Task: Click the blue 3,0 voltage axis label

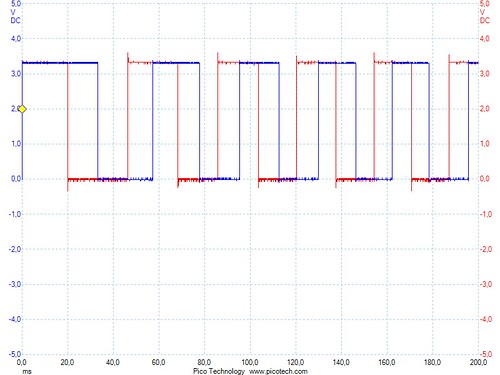Action: (16, 74)
